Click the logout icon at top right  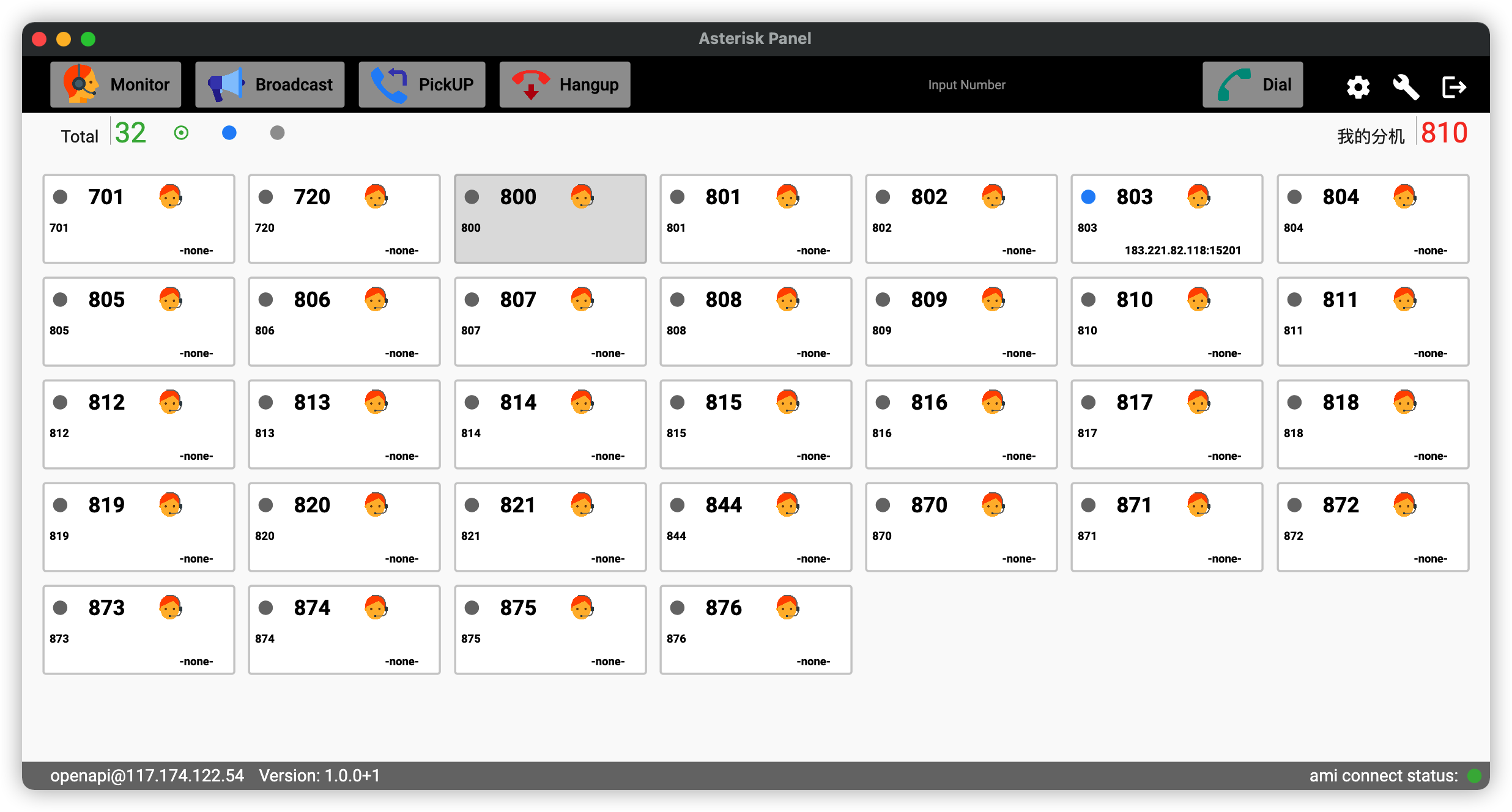click(1454, 87)
